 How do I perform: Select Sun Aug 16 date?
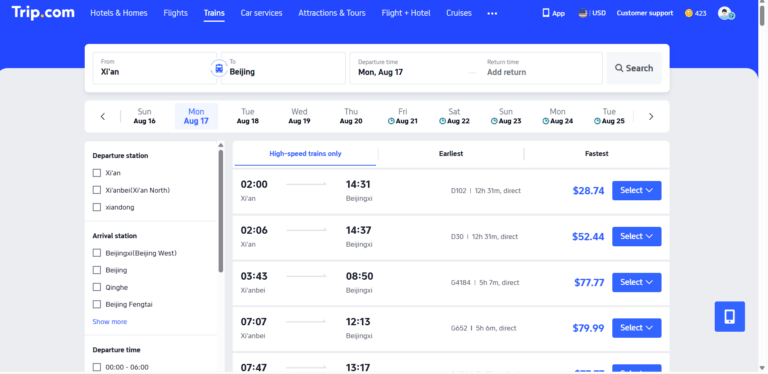[x=144, y=117]
